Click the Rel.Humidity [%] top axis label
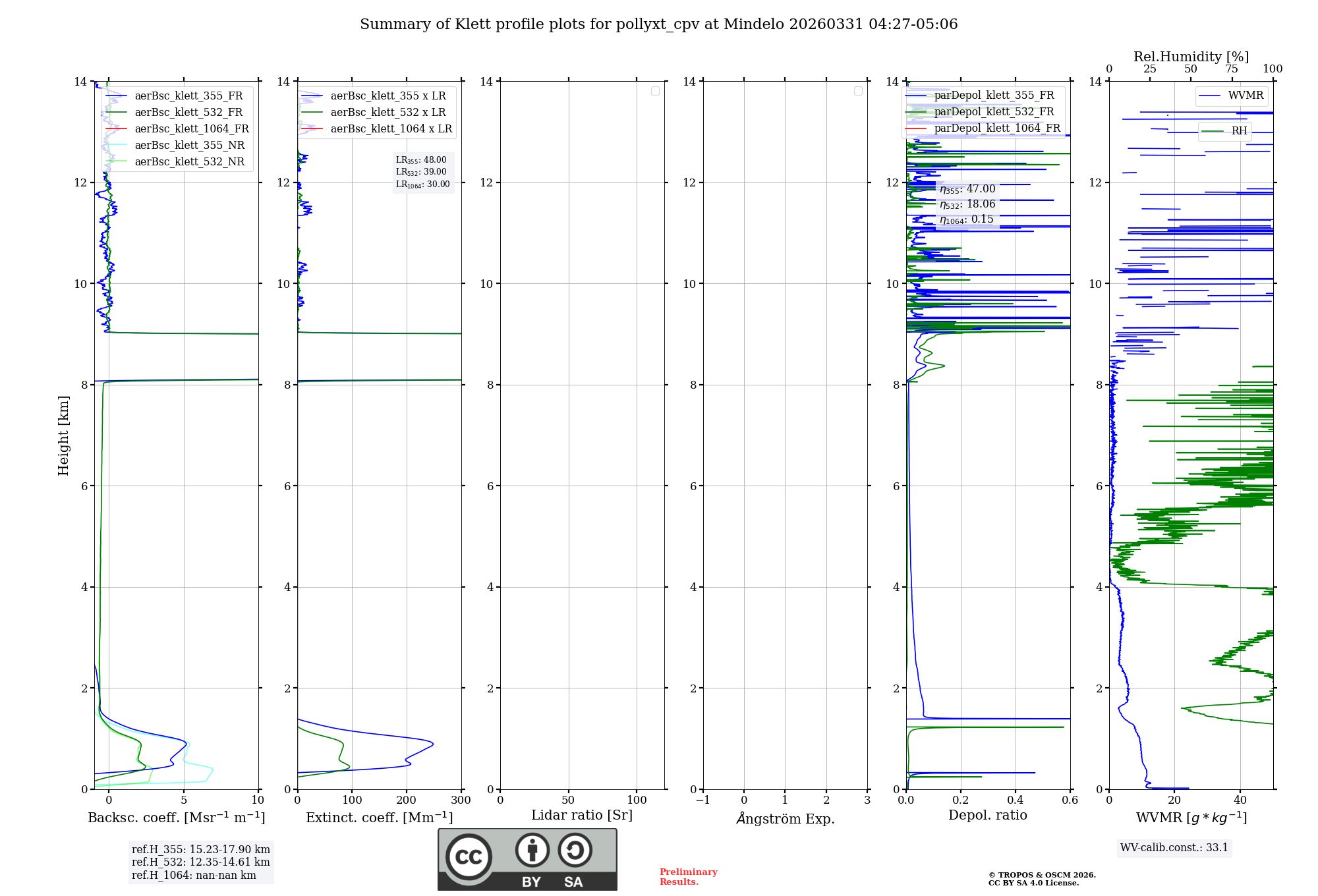This screenshot has height=896, width=1318. pos(1191,57)
